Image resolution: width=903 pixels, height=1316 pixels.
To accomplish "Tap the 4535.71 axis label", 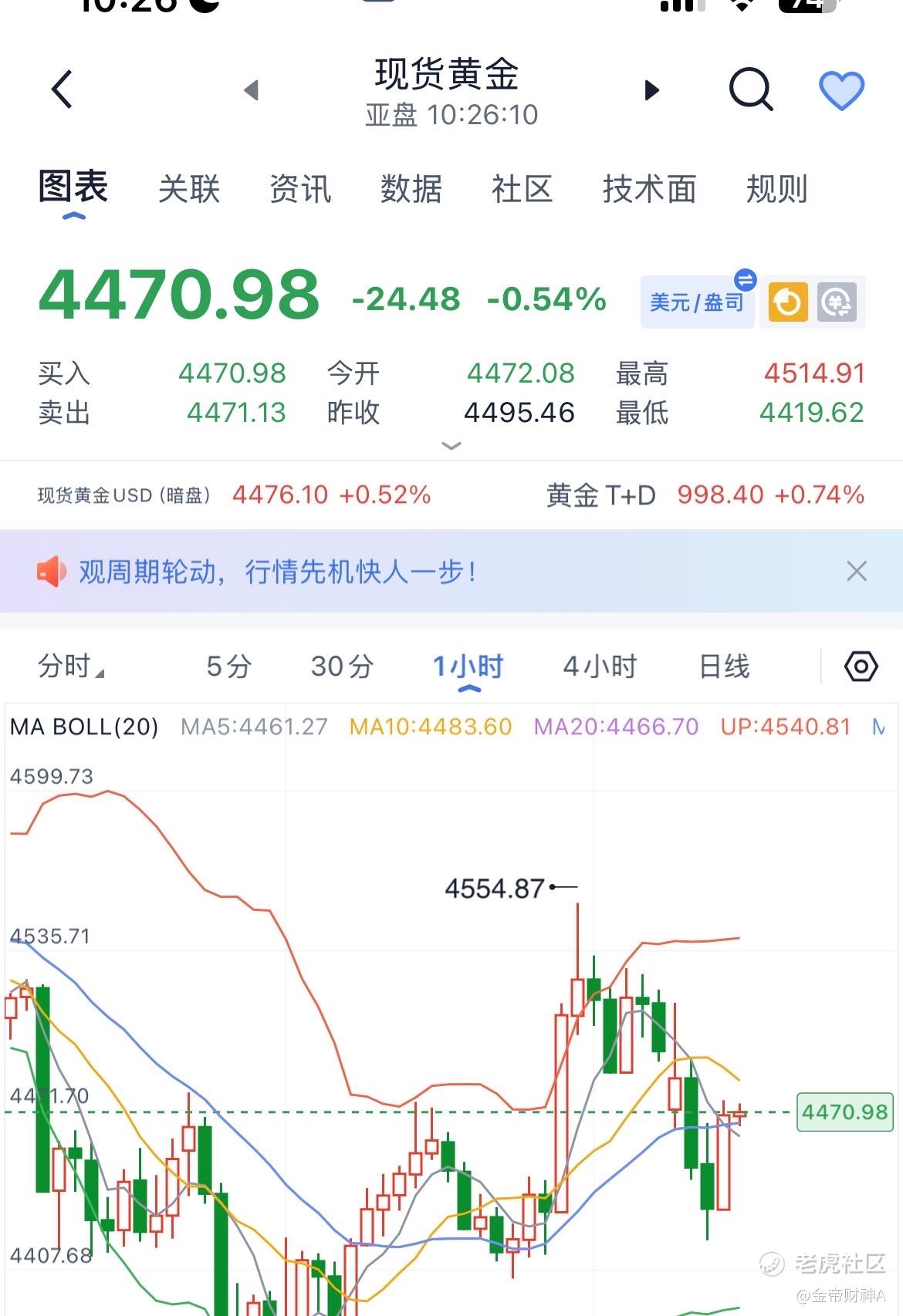I will click(49, 936).
